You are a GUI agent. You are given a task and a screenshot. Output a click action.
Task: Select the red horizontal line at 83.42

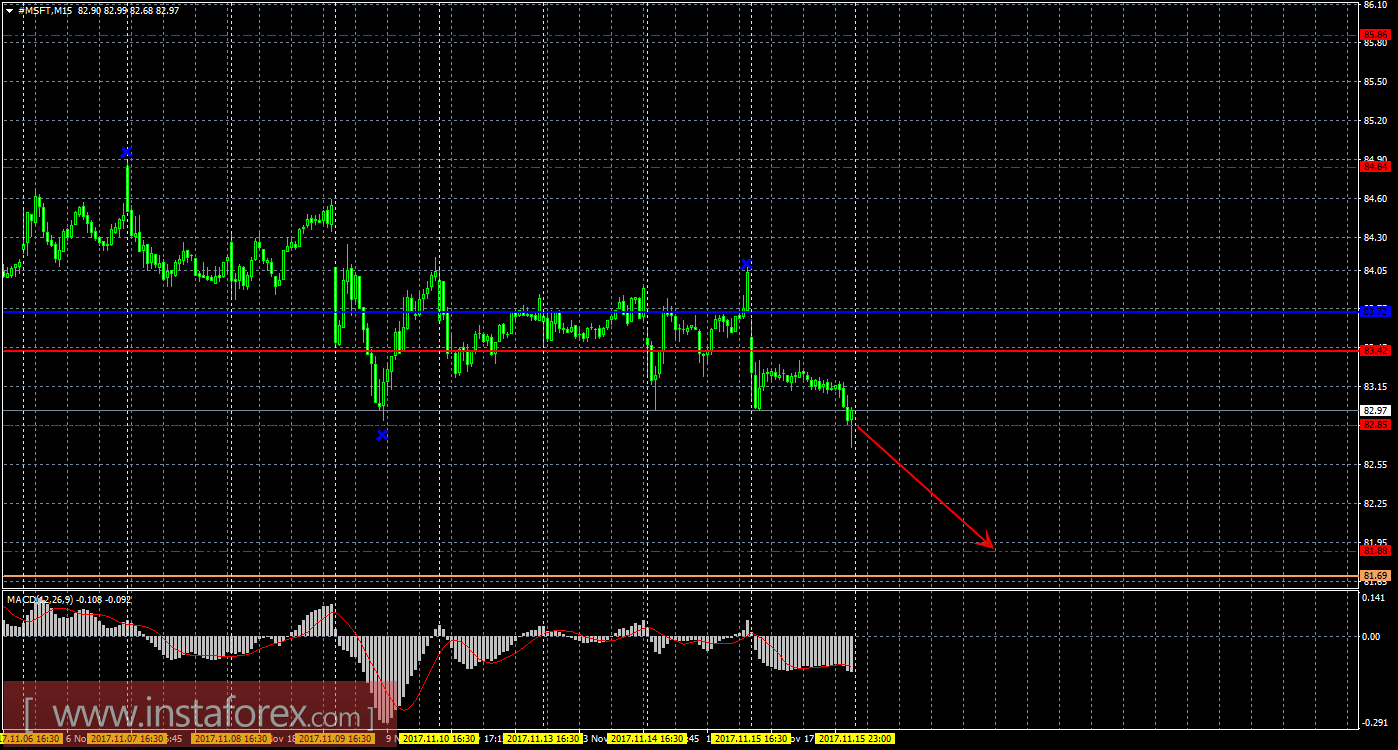coord(680,350)
